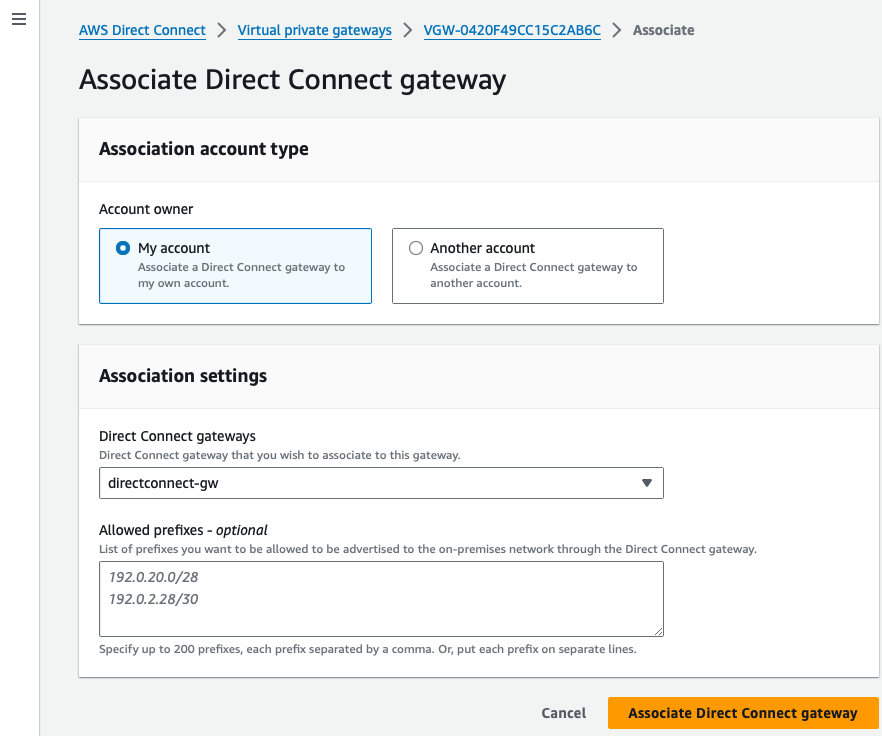Click the 'Specify up to 200 prefixes' hint
The width and height of the screenshot is (882, 736).
(x=368, y=649)
